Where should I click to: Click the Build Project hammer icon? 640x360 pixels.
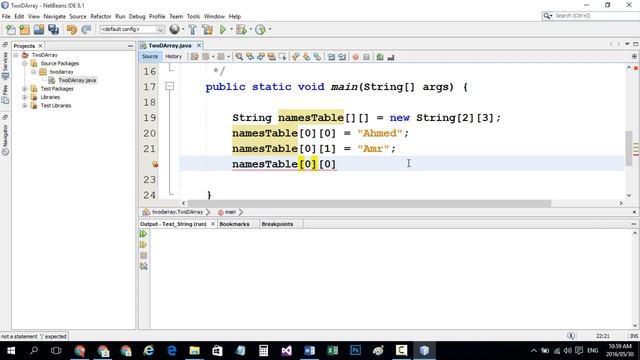192,29
